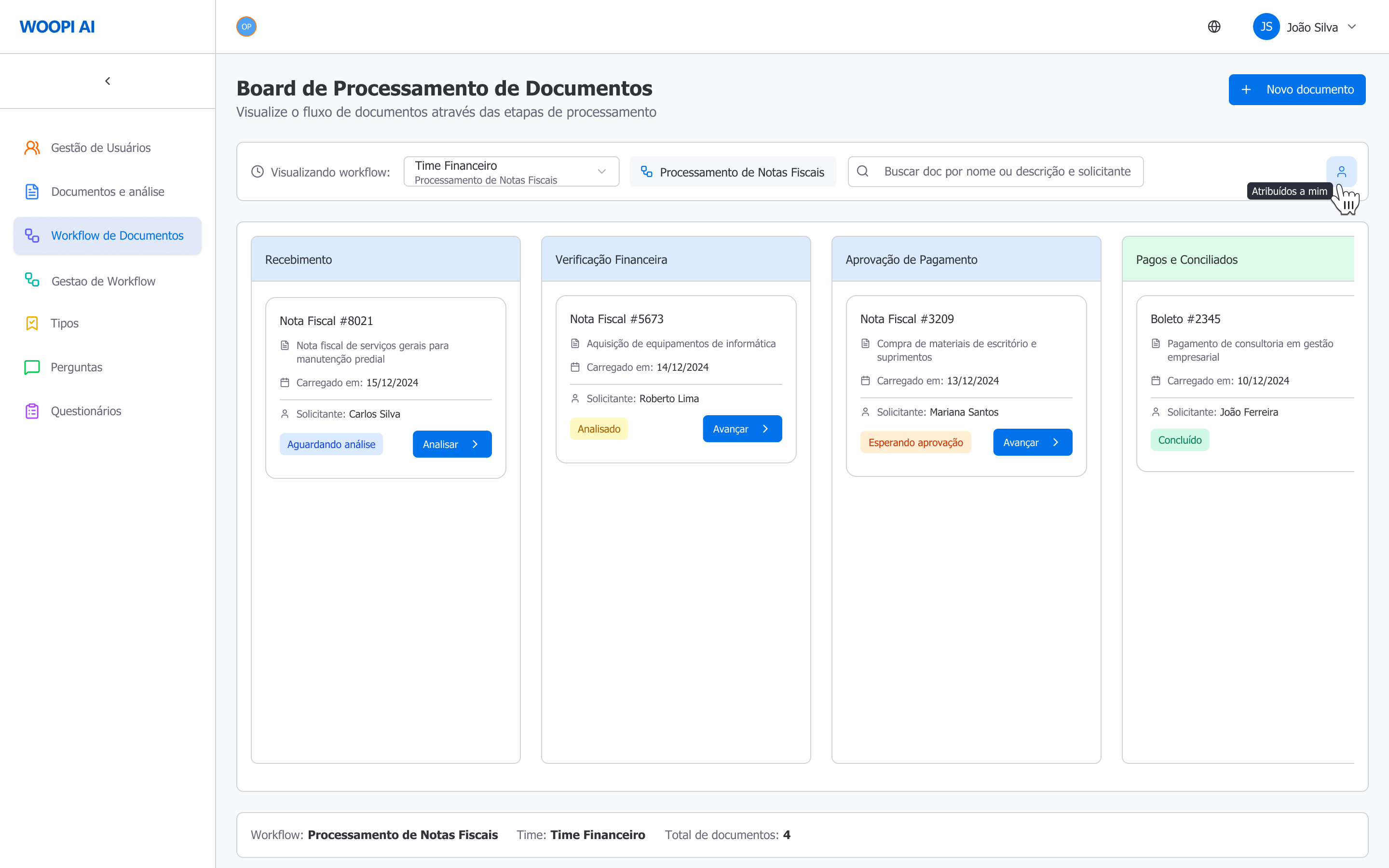
Task: Click the globe language icon in header
Action: point(1214,27)
